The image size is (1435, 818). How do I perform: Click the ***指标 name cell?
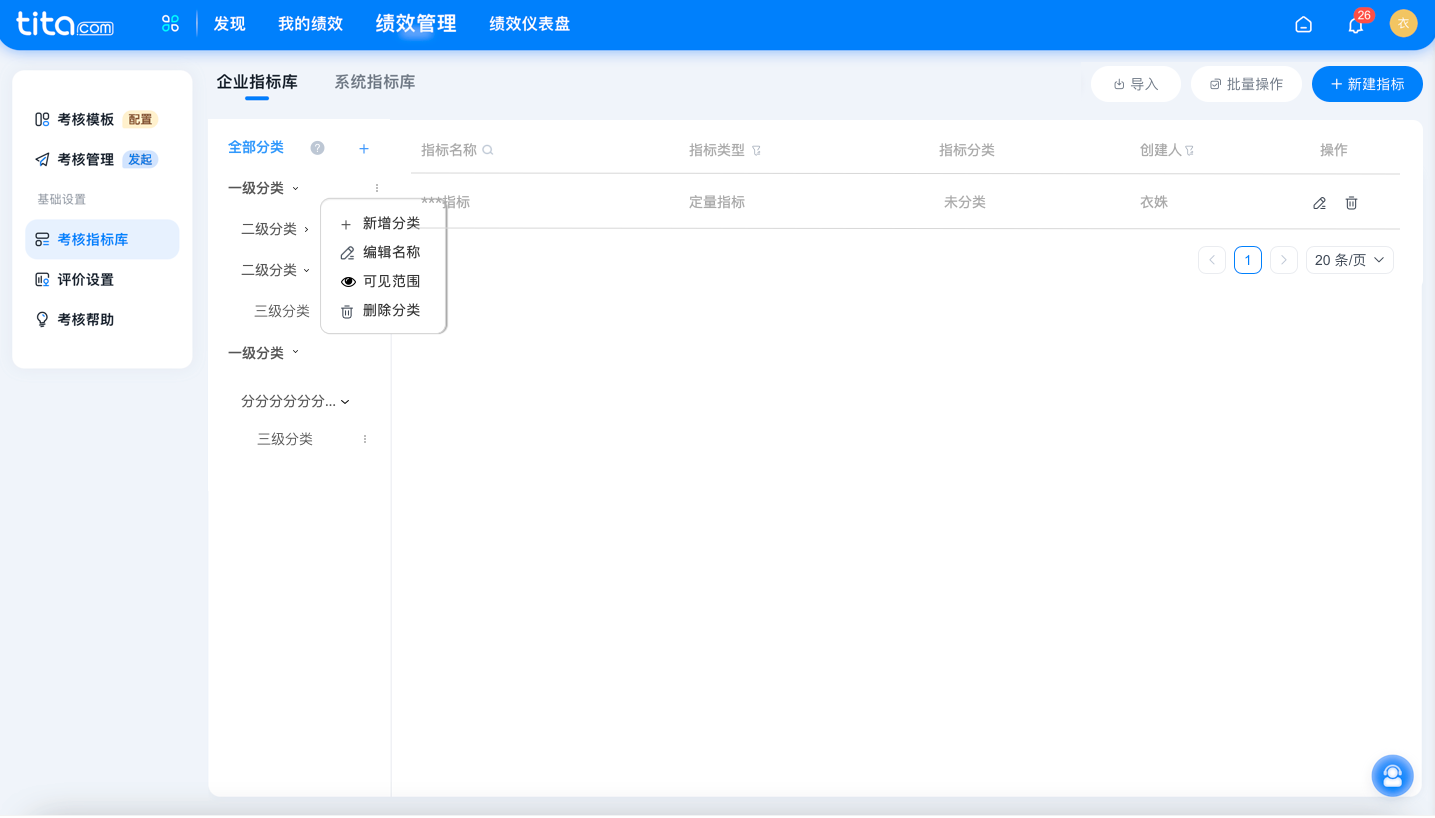click(x=445, y=202)
